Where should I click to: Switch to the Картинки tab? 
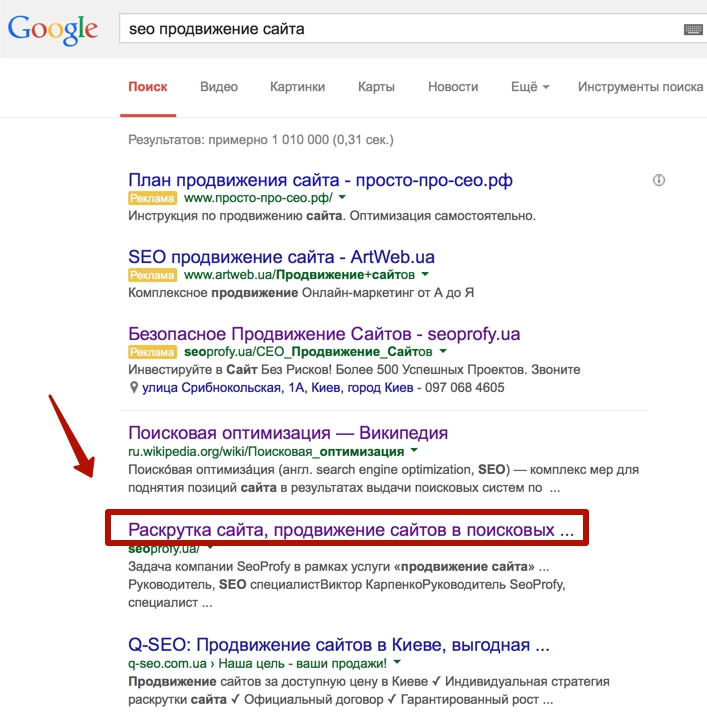point(297,87)
